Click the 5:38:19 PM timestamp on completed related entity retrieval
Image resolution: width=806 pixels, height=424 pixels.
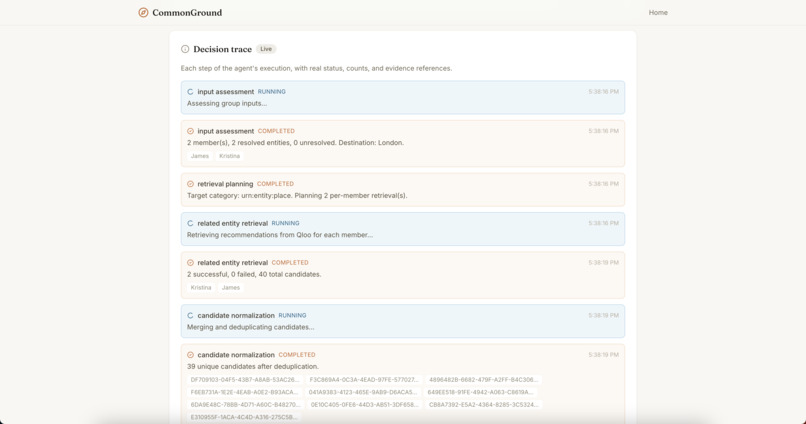click(x=603, y=263)
